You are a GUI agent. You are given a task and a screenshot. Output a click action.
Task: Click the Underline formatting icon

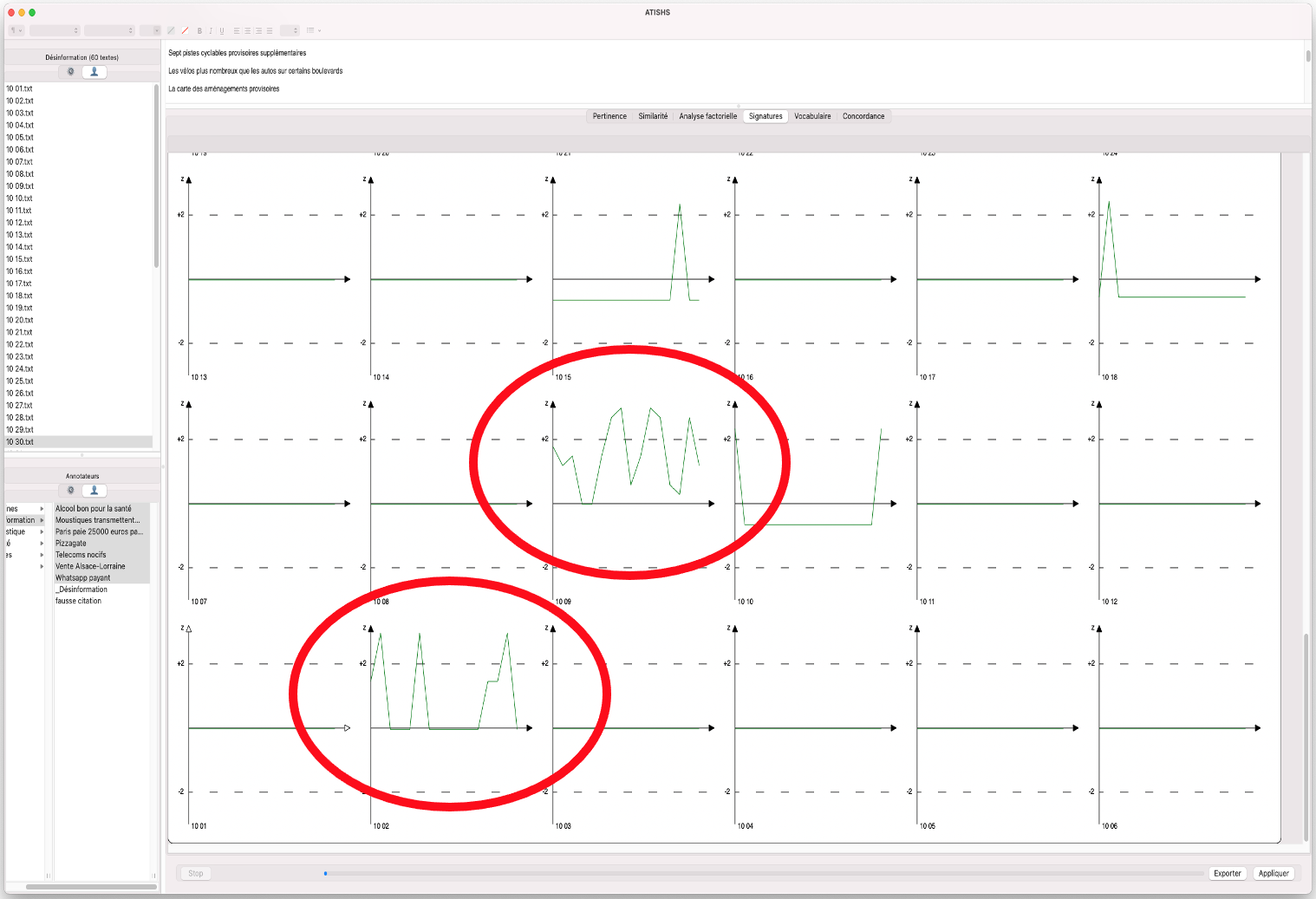coord(222,30)
